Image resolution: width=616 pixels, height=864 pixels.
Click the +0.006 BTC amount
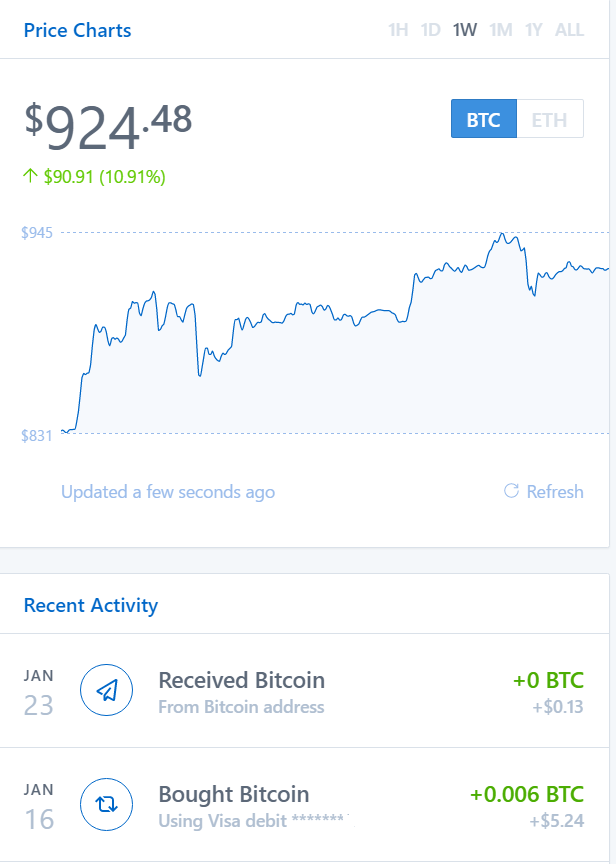[x=526, y=795]
